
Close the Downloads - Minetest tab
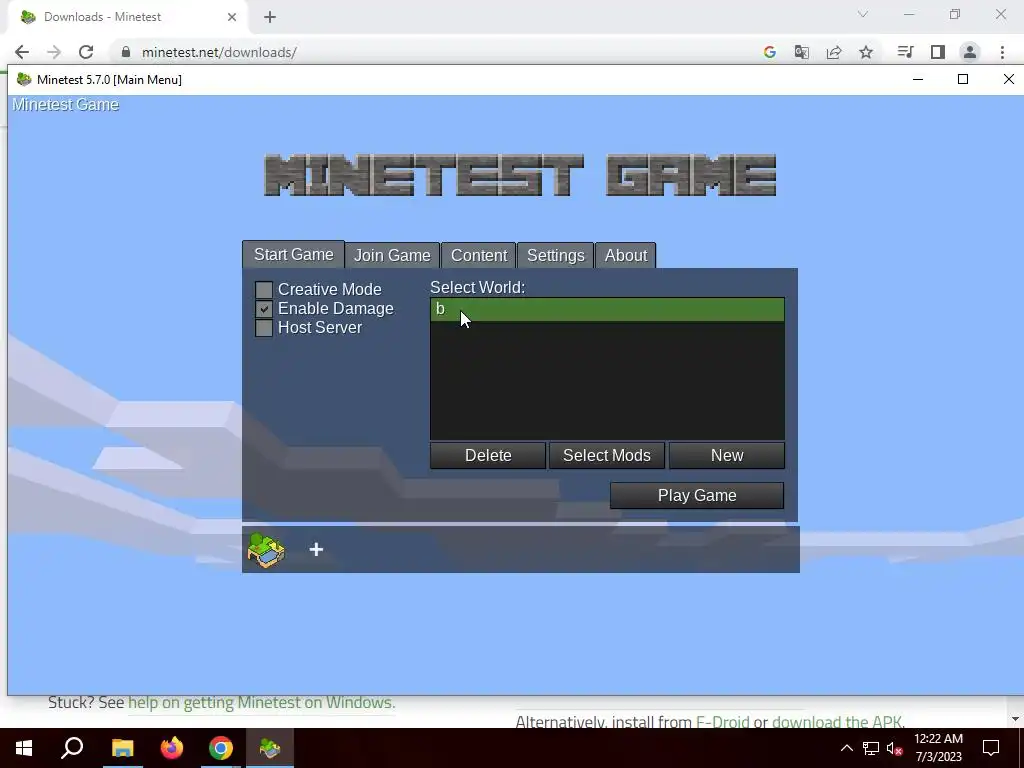(x=232, y=17)
